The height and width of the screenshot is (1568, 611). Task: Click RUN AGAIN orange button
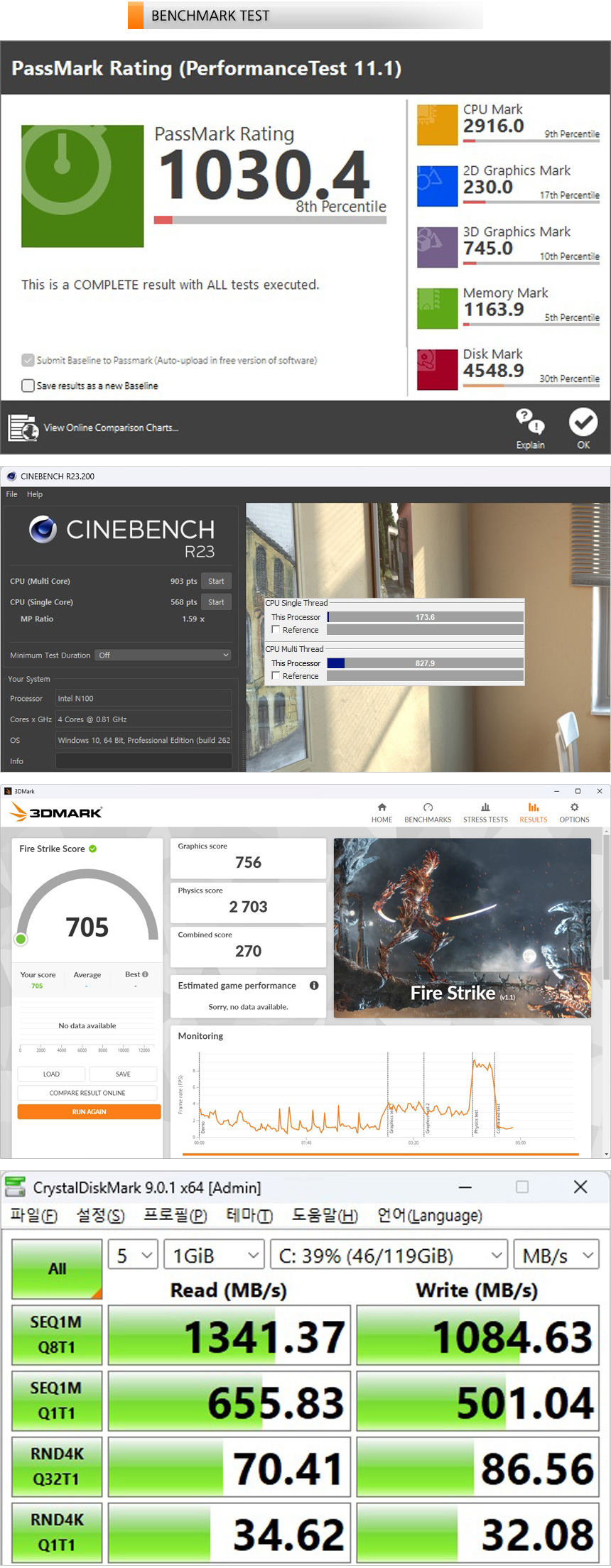point(89,1112)
